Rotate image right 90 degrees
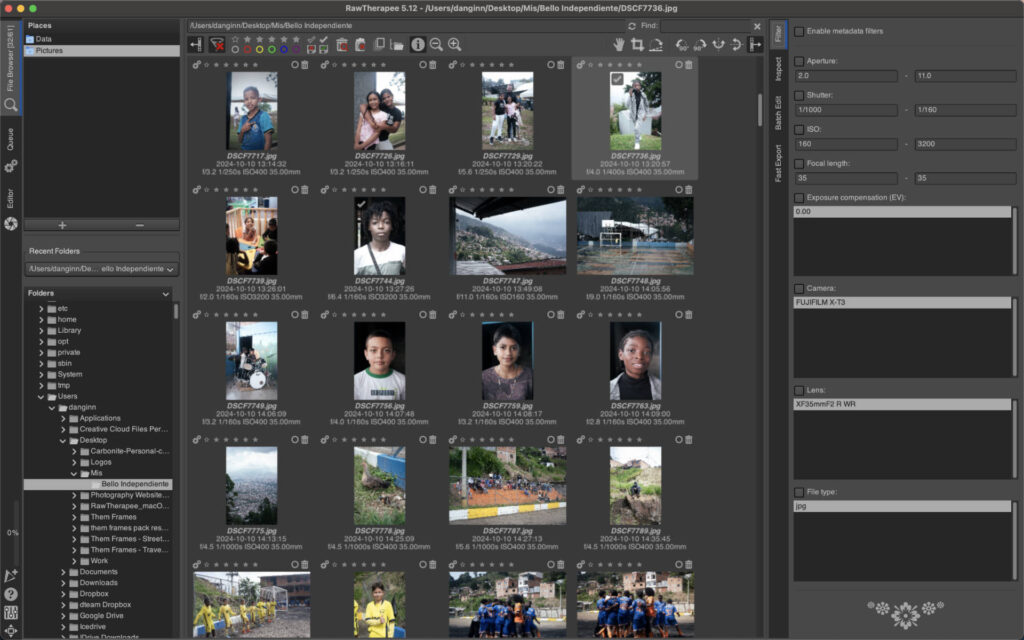 (x=700, y=44)
